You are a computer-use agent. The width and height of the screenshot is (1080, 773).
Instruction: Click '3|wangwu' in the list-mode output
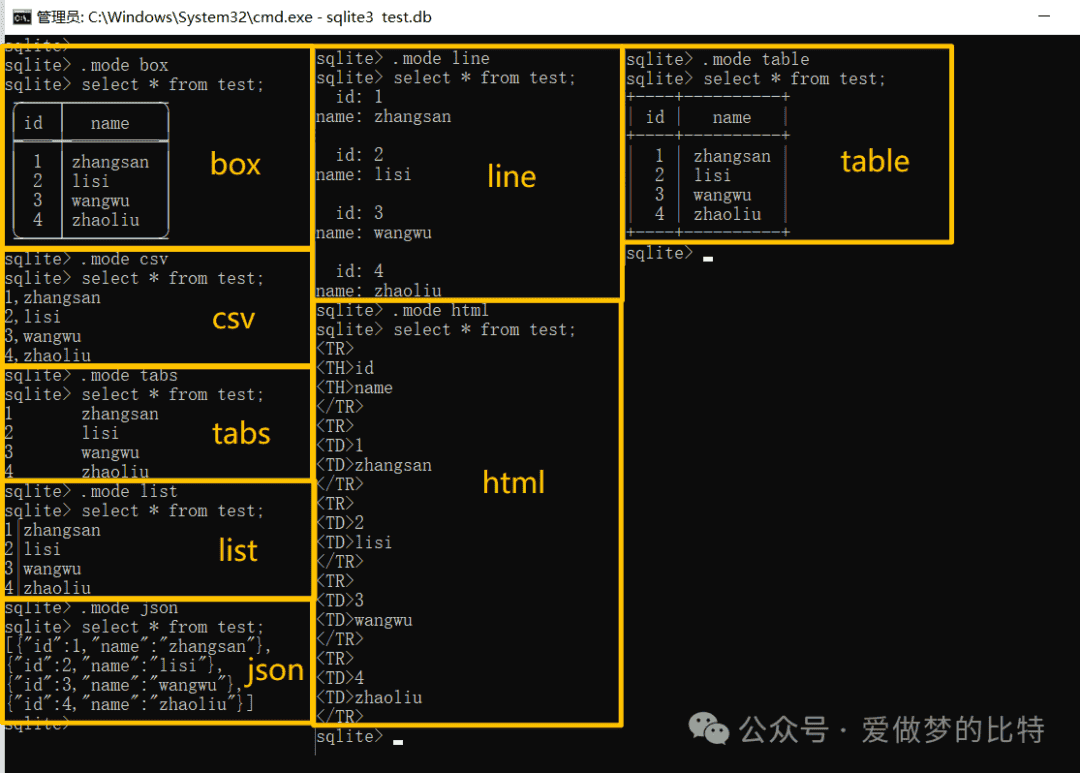point(43,569)
